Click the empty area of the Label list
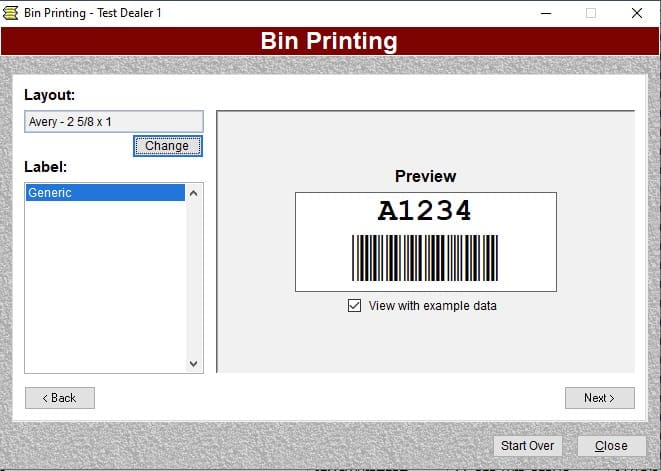 click(105, 290)
